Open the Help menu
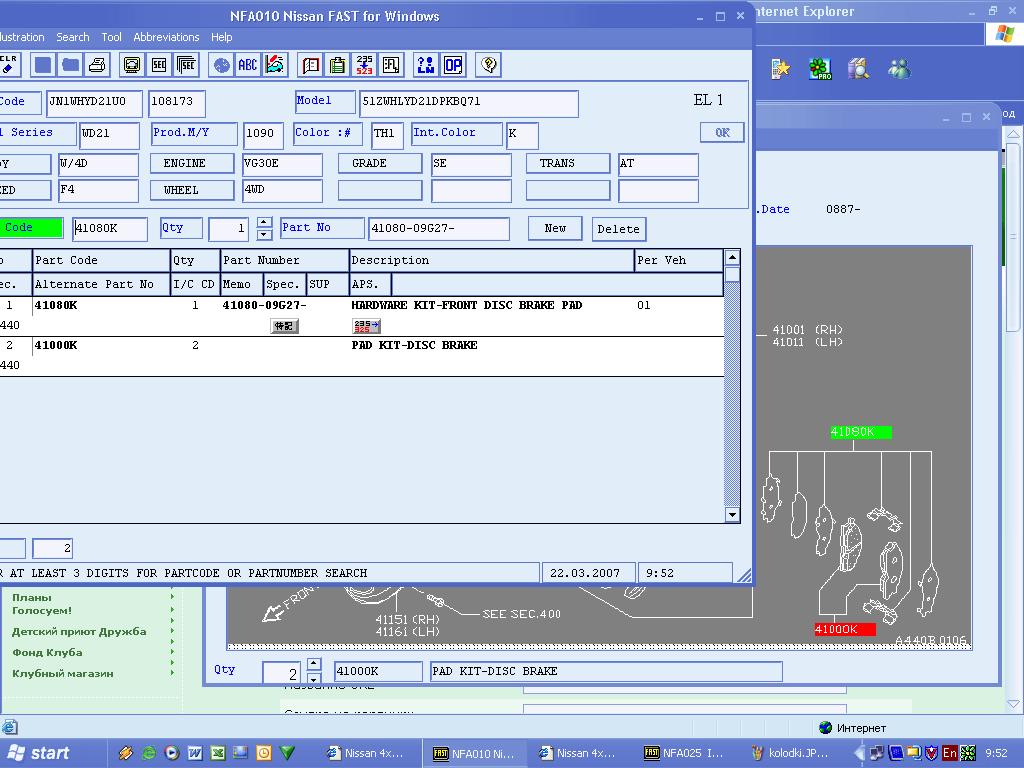This screenshot has height=768, width=1024. pyautogui.click(x=221, y=37)
